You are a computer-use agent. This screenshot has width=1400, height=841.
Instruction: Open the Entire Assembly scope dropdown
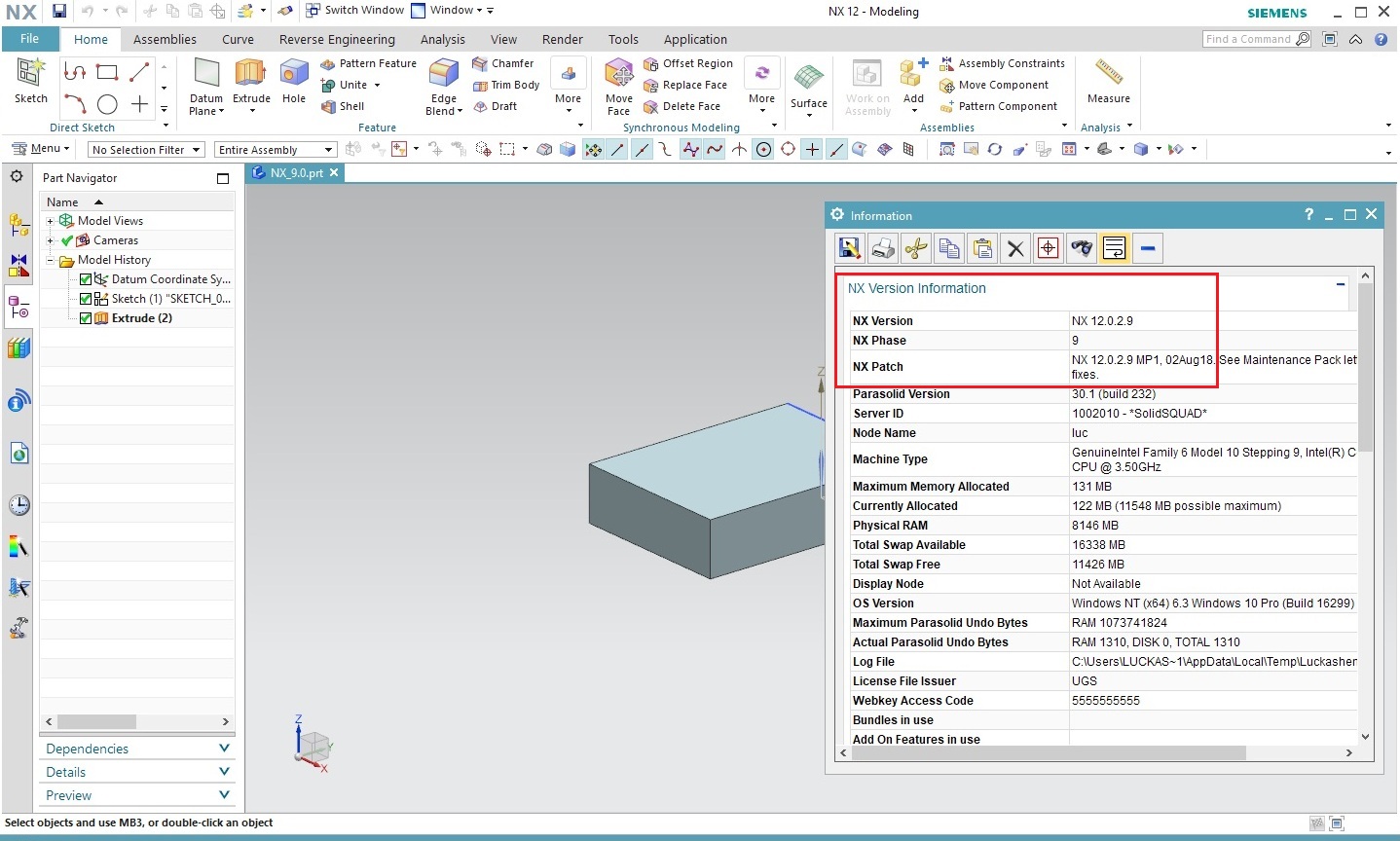point(276,150)
